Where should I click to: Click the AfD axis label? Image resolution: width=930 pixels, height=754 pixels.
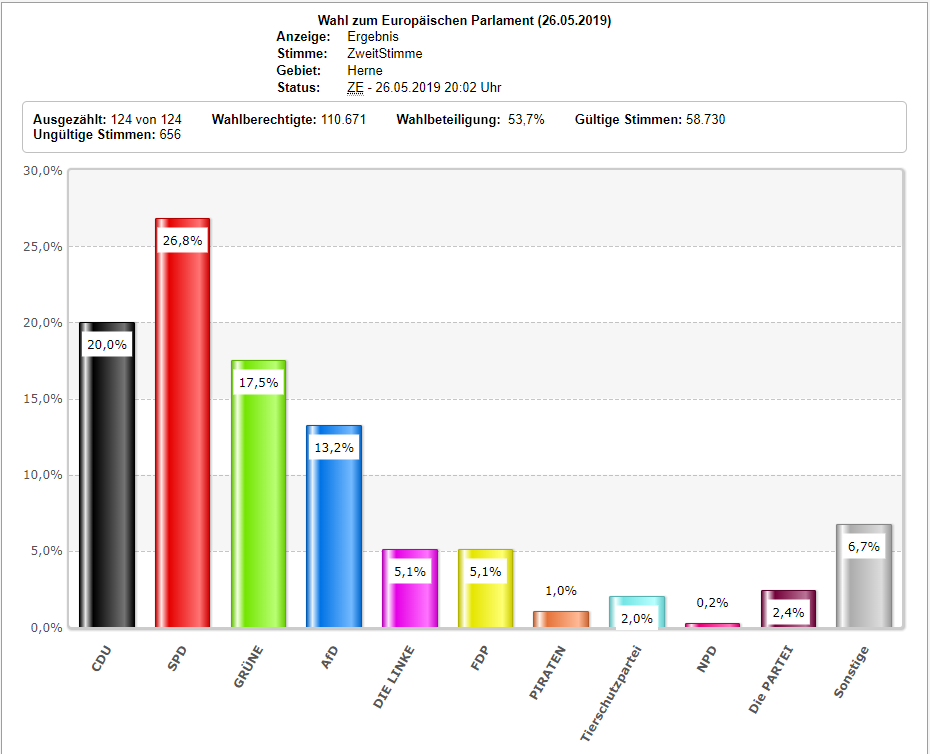pos(329,658)
